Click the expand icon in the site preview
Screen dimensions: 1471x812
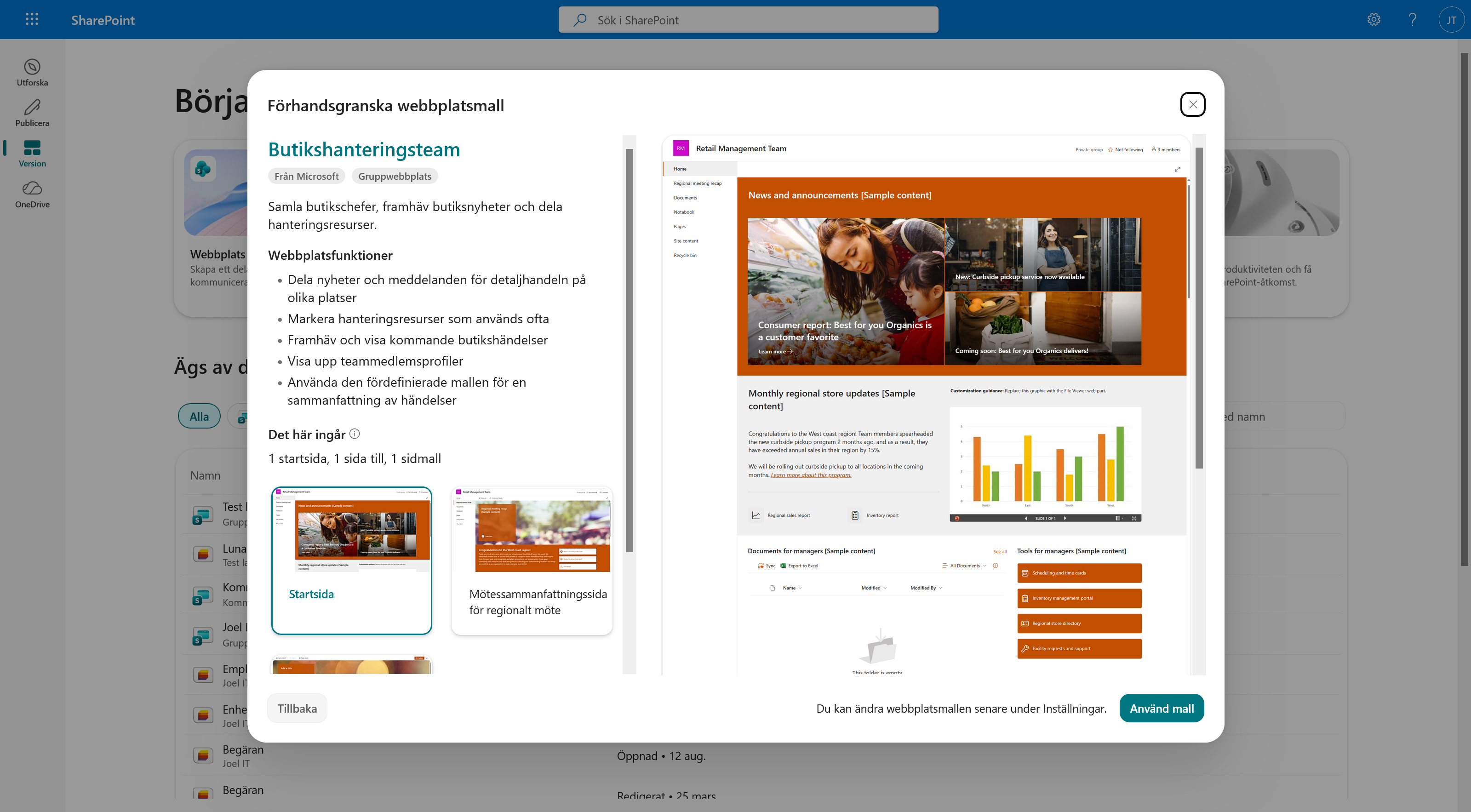pyautogui.click(x=1177, y=169)
